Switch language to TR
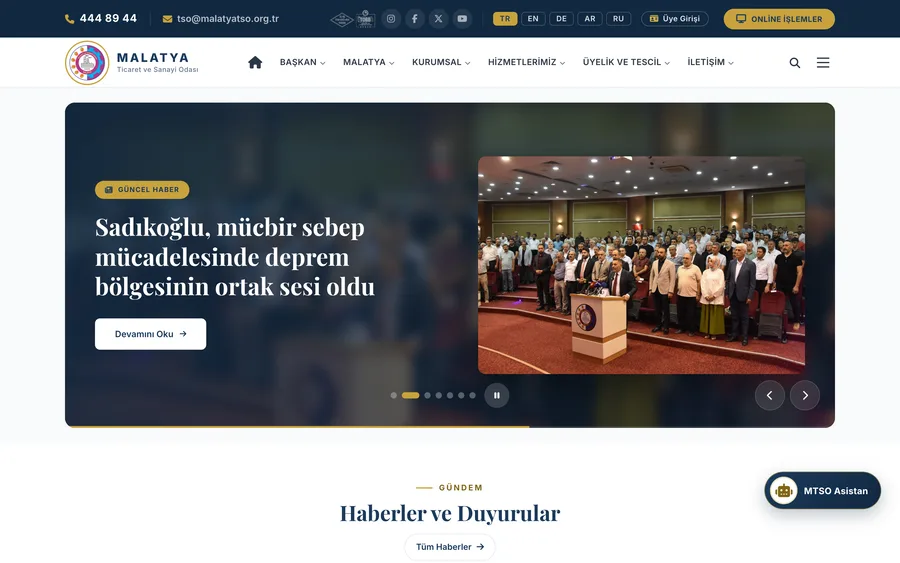900x563 pixels. coord(505,19)
